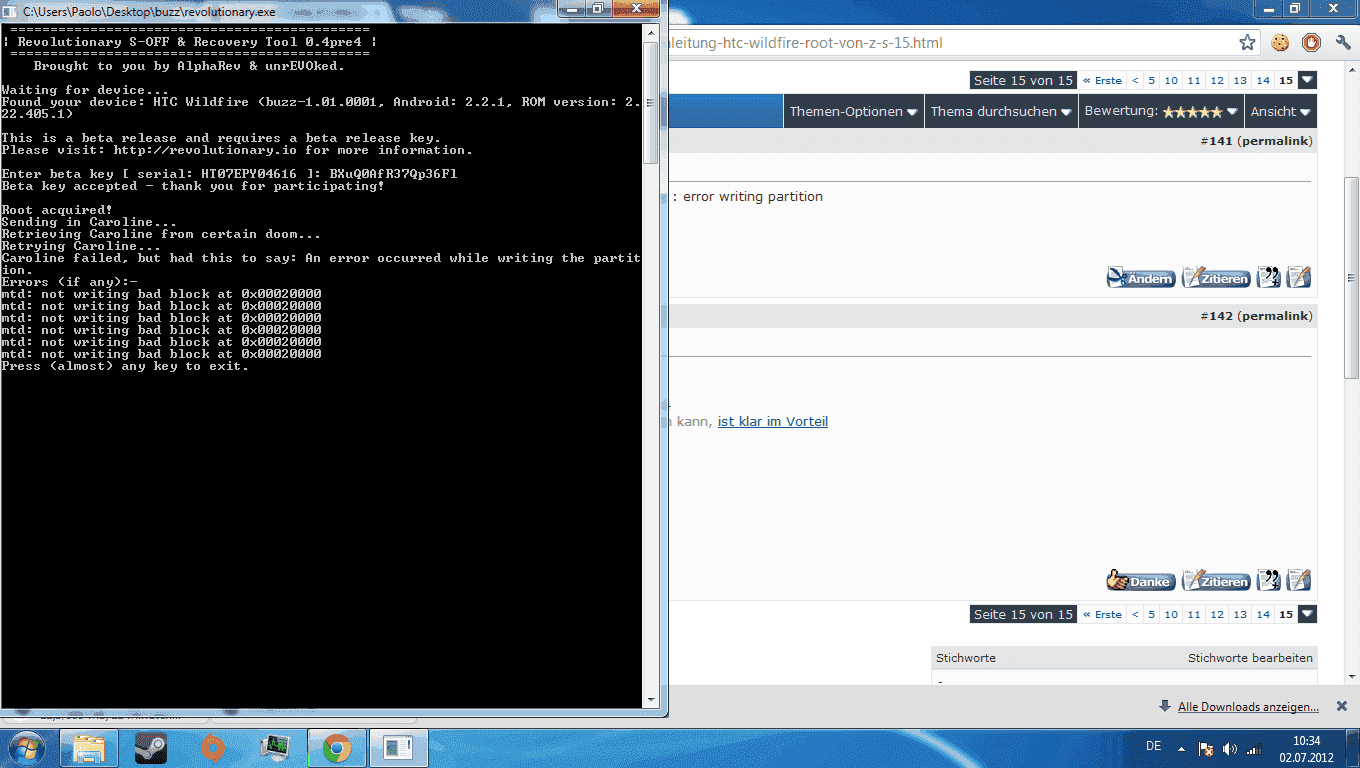Open bottom page-jump dropdown arrow

click(x=1307, y=614)
